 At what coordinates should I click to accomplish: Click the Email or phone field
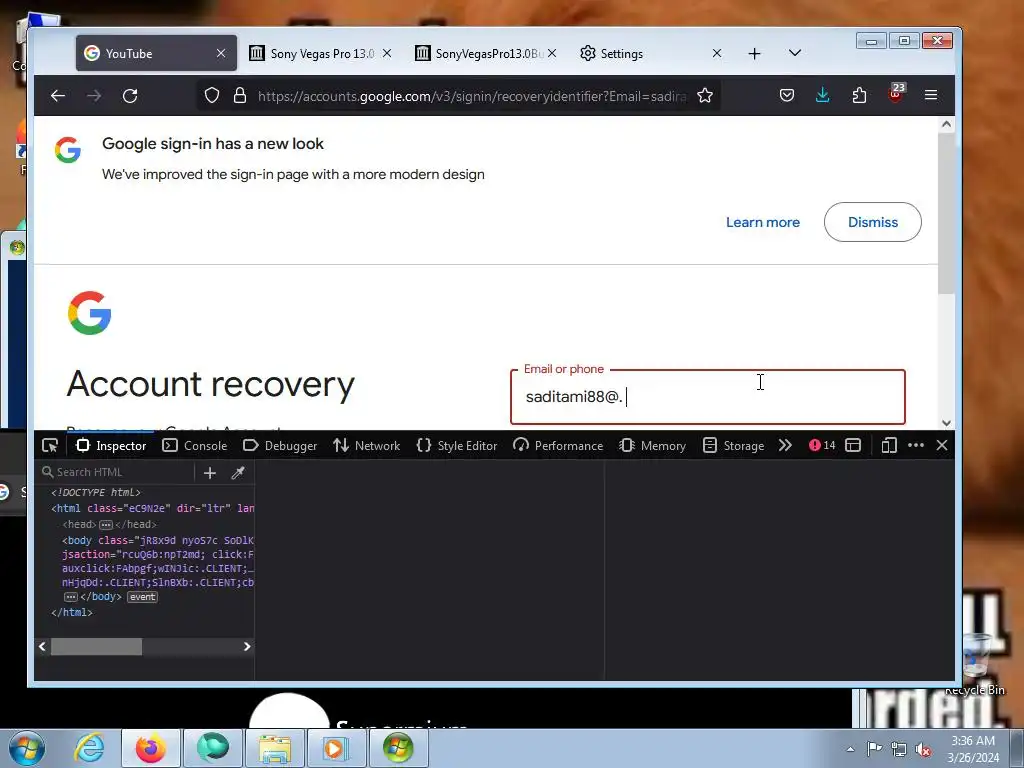708,397
